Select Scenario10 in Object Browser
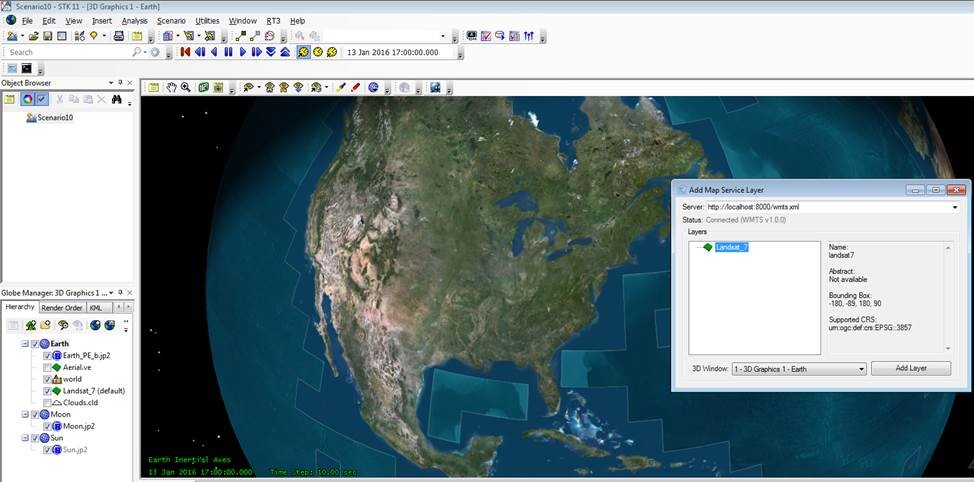 pos(55,117)
